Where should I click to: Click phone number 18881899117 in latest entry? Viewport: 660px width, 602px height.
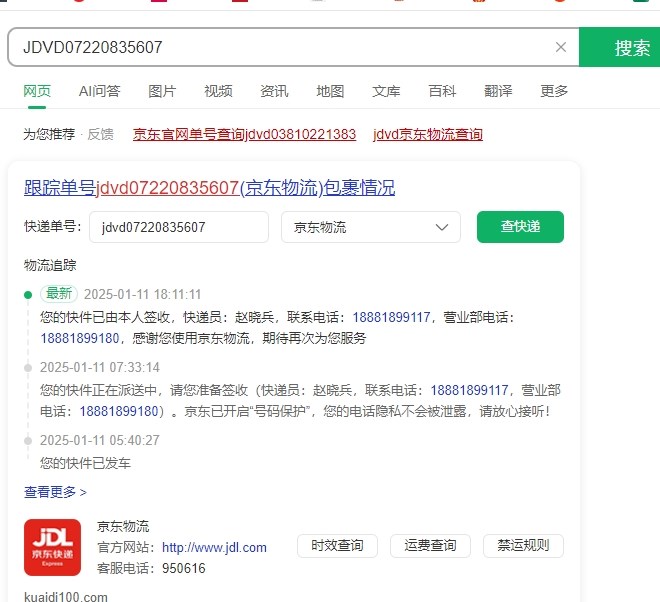(x=391, y=317)
